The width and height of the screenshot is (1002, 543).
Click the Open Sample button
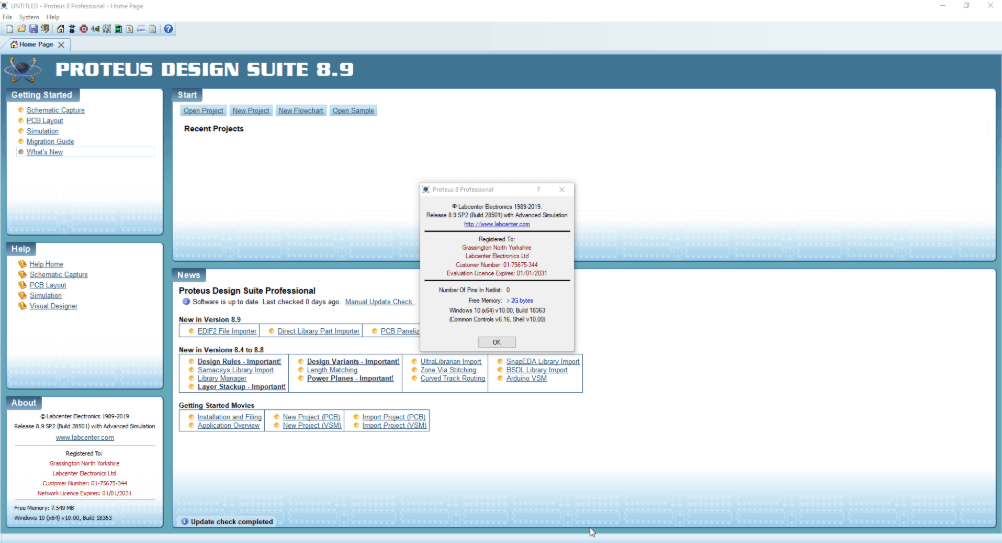click(x=353, y=111)
